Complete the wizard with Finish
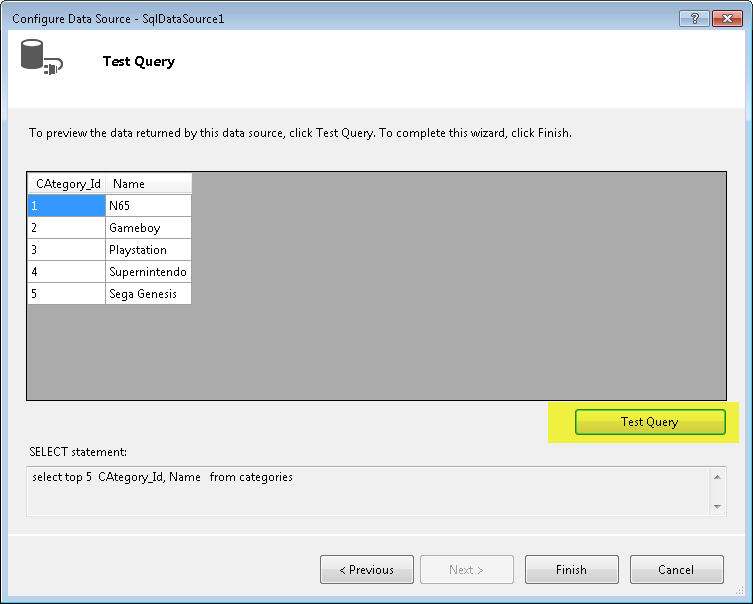The height and width of the screenshot is (604, 753). [x=571, y=570]
